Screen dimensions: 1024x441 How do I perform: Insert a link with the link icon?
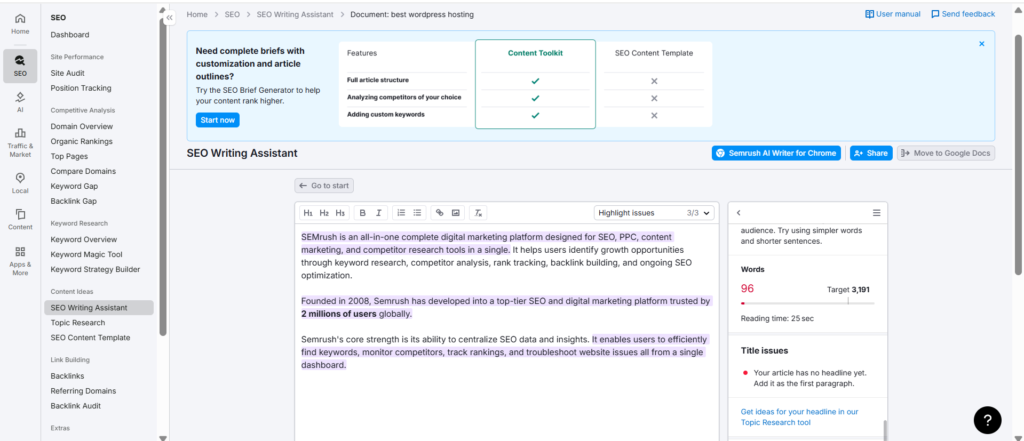point(440,212)
